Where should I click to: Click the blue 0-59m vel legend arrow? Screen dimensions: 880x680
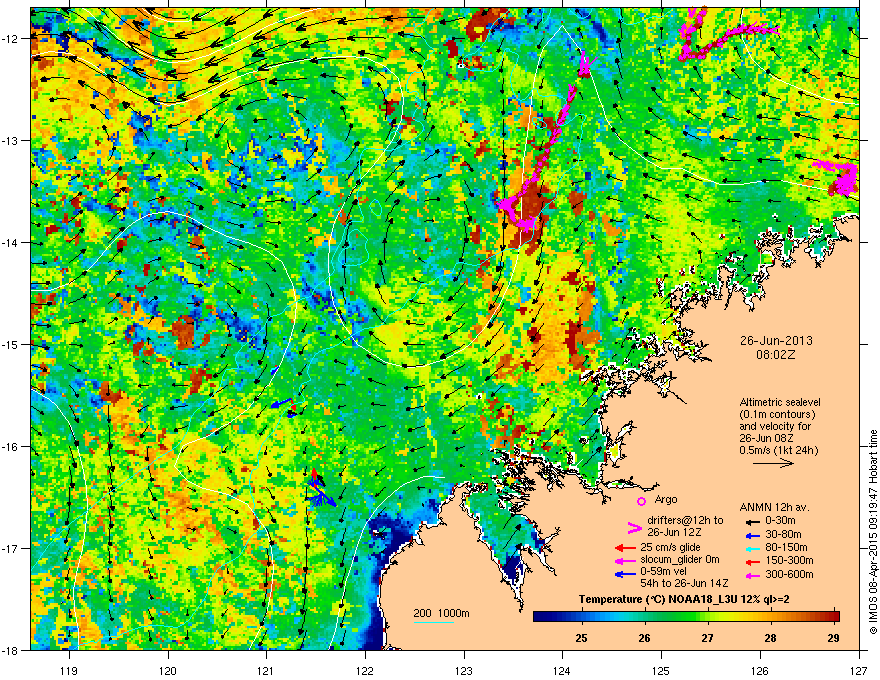point(625,574)
